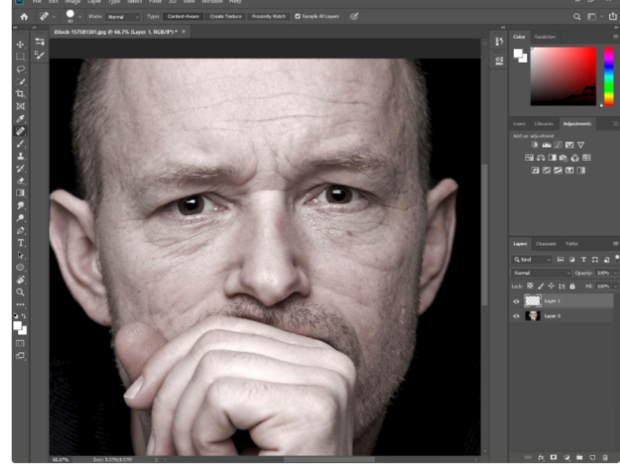Viewport: 620px width, 464px height.
Task: Toggle lock transparent pixels
Action: pos(530,286)
